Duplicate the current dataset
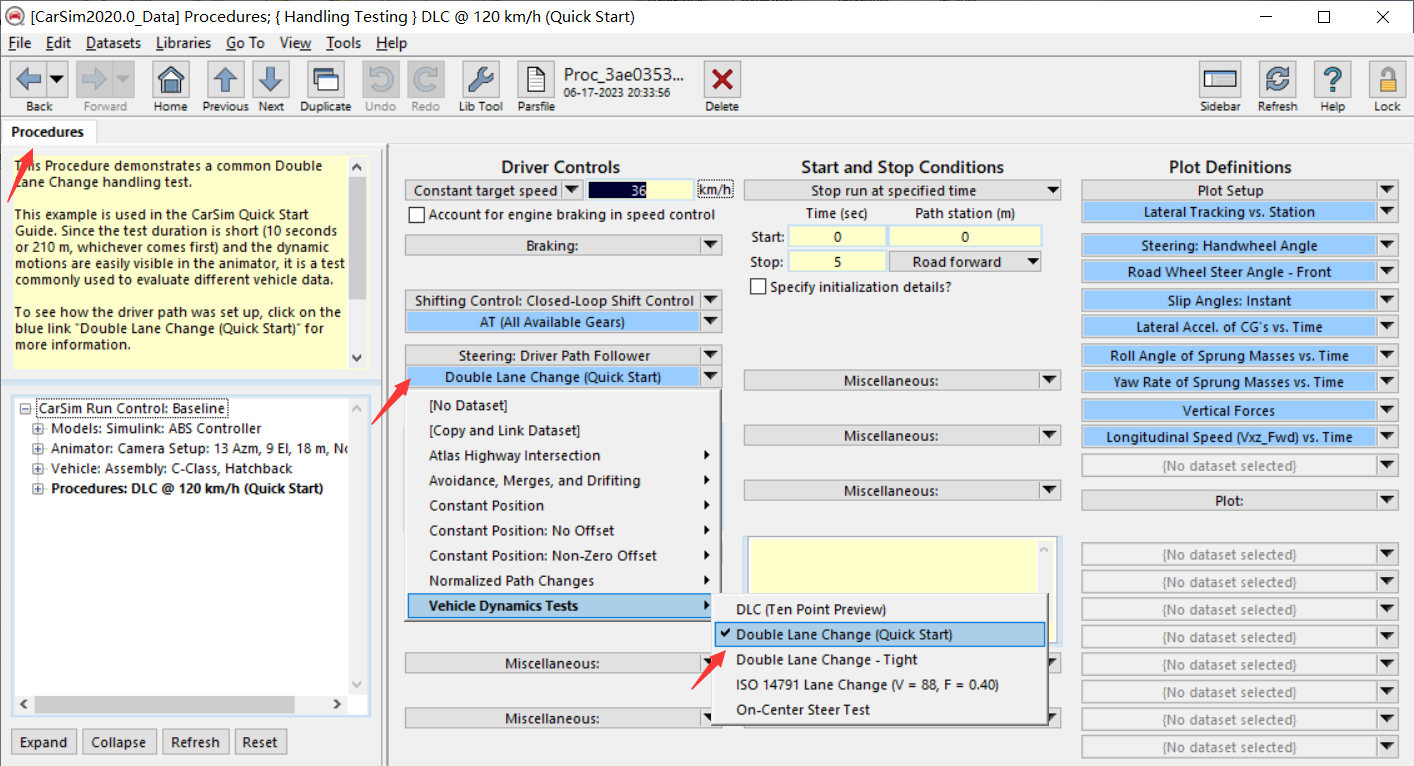 pyautogui.click(x=325, y=80)
